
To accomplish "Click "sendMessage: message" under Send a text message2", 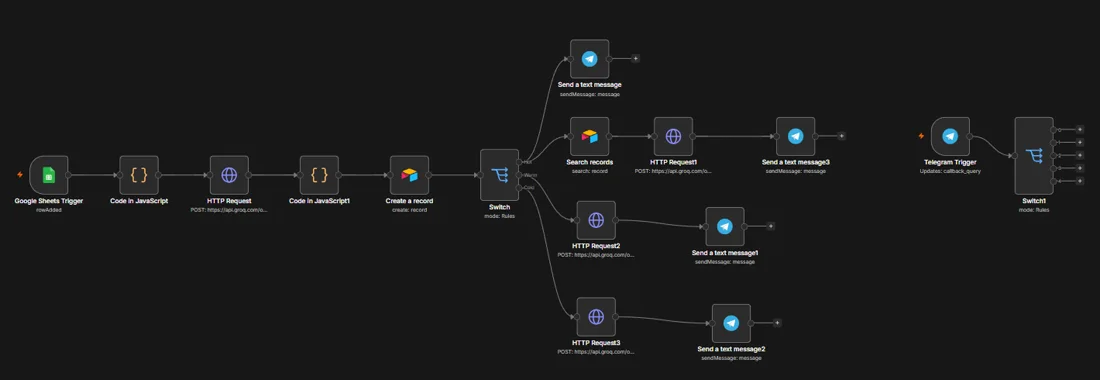I will (x=731, y=358).
